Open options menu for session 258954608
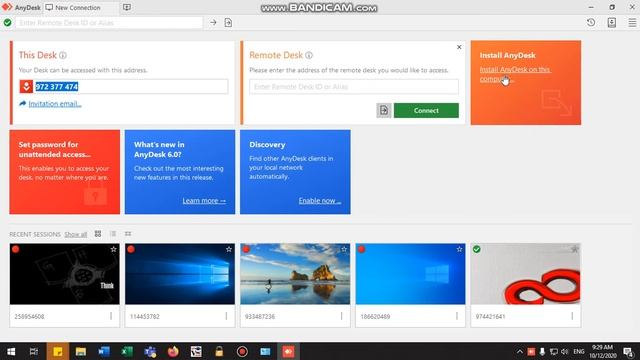The height and width of the screenshot is (360, 640). point(111,316)
